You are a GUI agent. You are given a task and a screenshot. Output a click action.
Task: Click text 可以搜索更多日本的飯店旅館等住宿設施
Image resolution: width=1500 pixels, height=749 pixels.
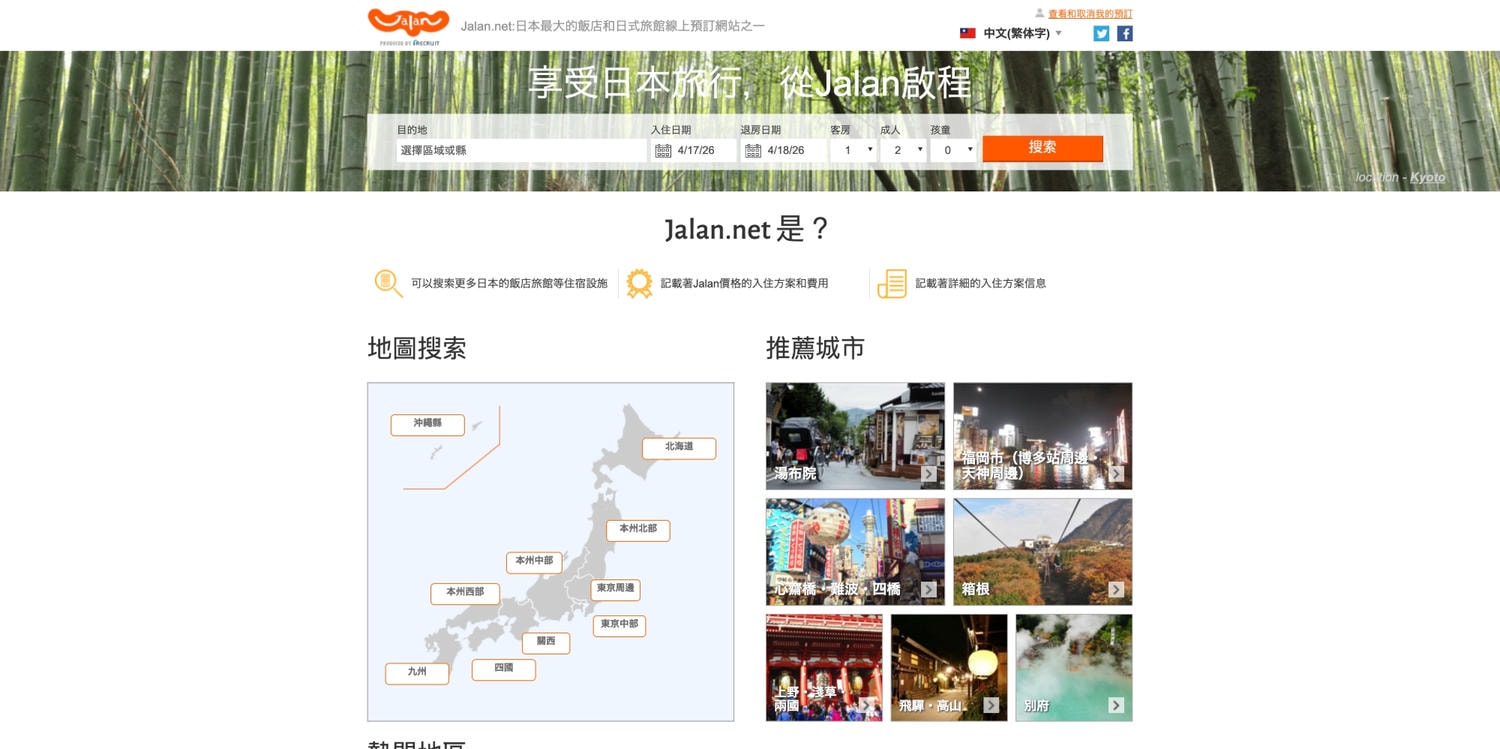tap(509, 284)
